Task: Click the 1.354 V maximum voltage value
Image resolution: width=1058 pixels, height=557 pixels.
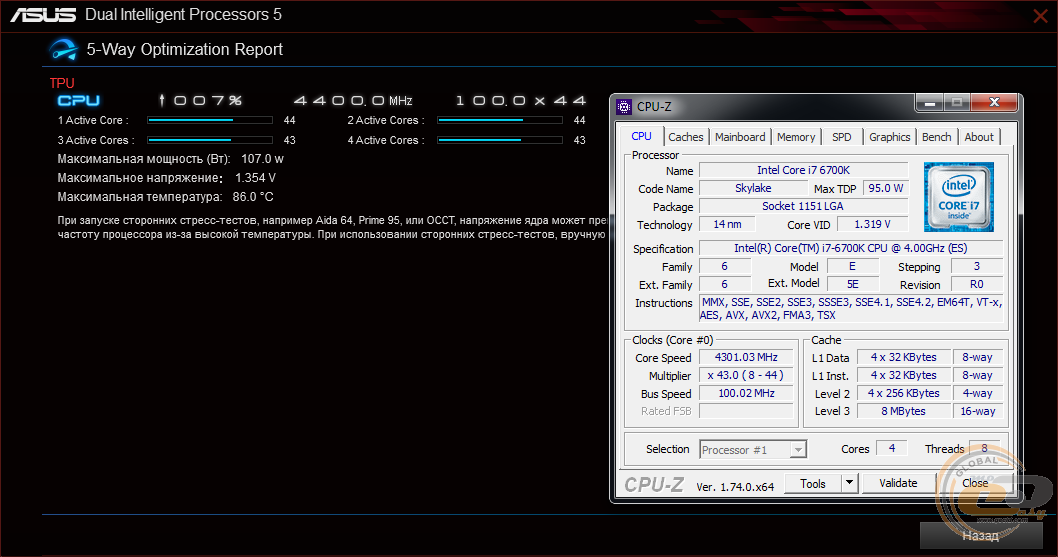Action: pyautogui.click(x=255, y=178)
